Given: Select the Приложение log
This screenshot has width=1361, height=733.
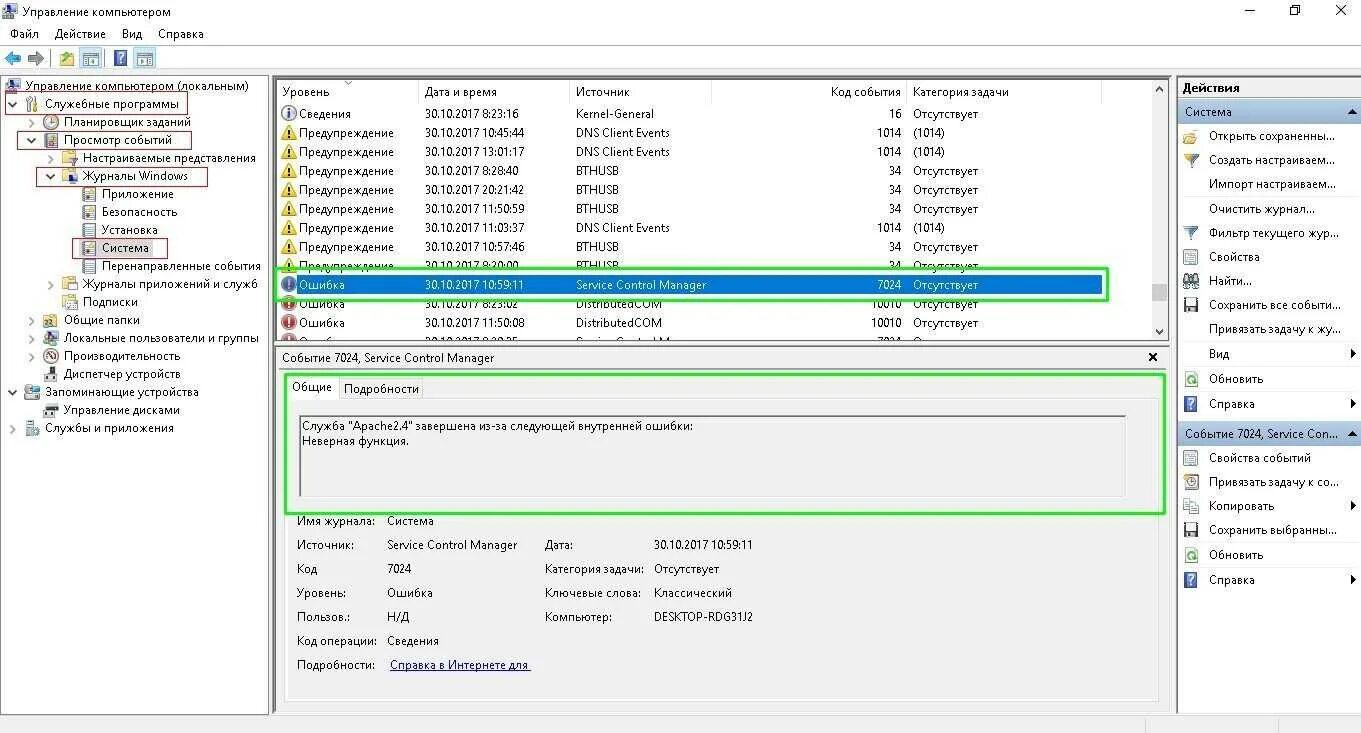Looking at the screenshot, I should pos(139,194).
